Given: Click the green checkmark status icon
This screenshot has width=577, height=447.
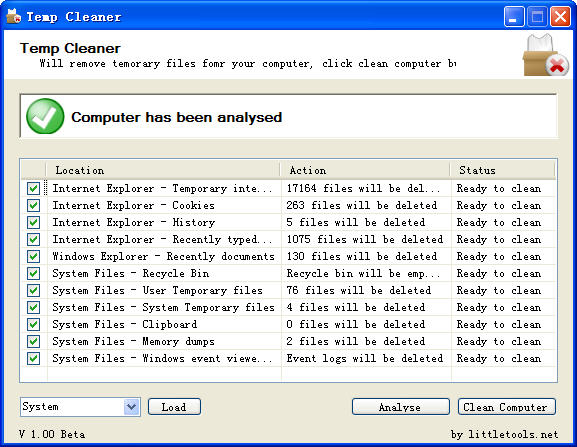Looking at the screenshot, I should click(45, 116).
